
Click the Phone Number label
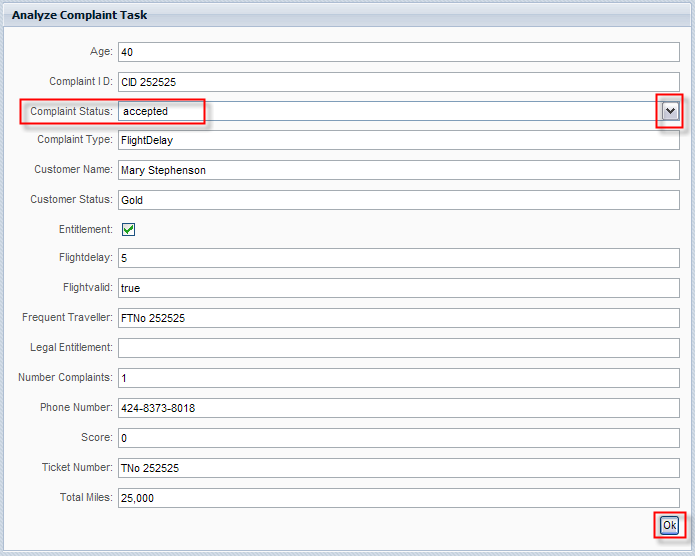76,407
